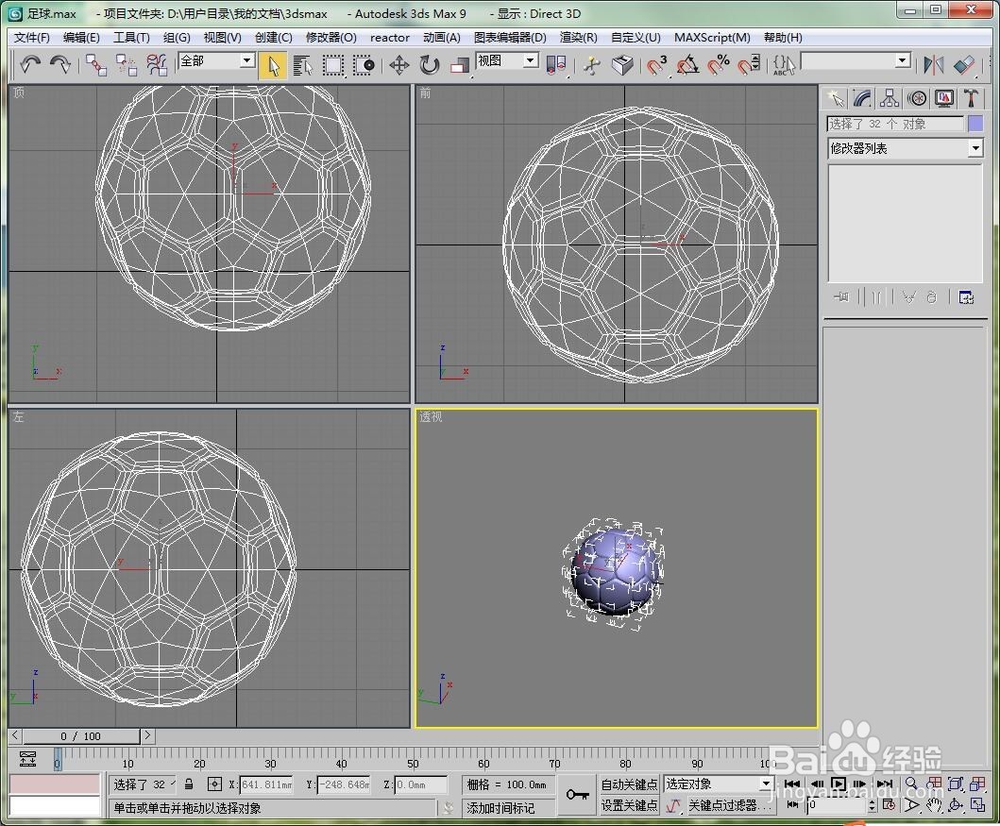
Task: Activate the Bind to Space Warp tool
Action: 156,64
